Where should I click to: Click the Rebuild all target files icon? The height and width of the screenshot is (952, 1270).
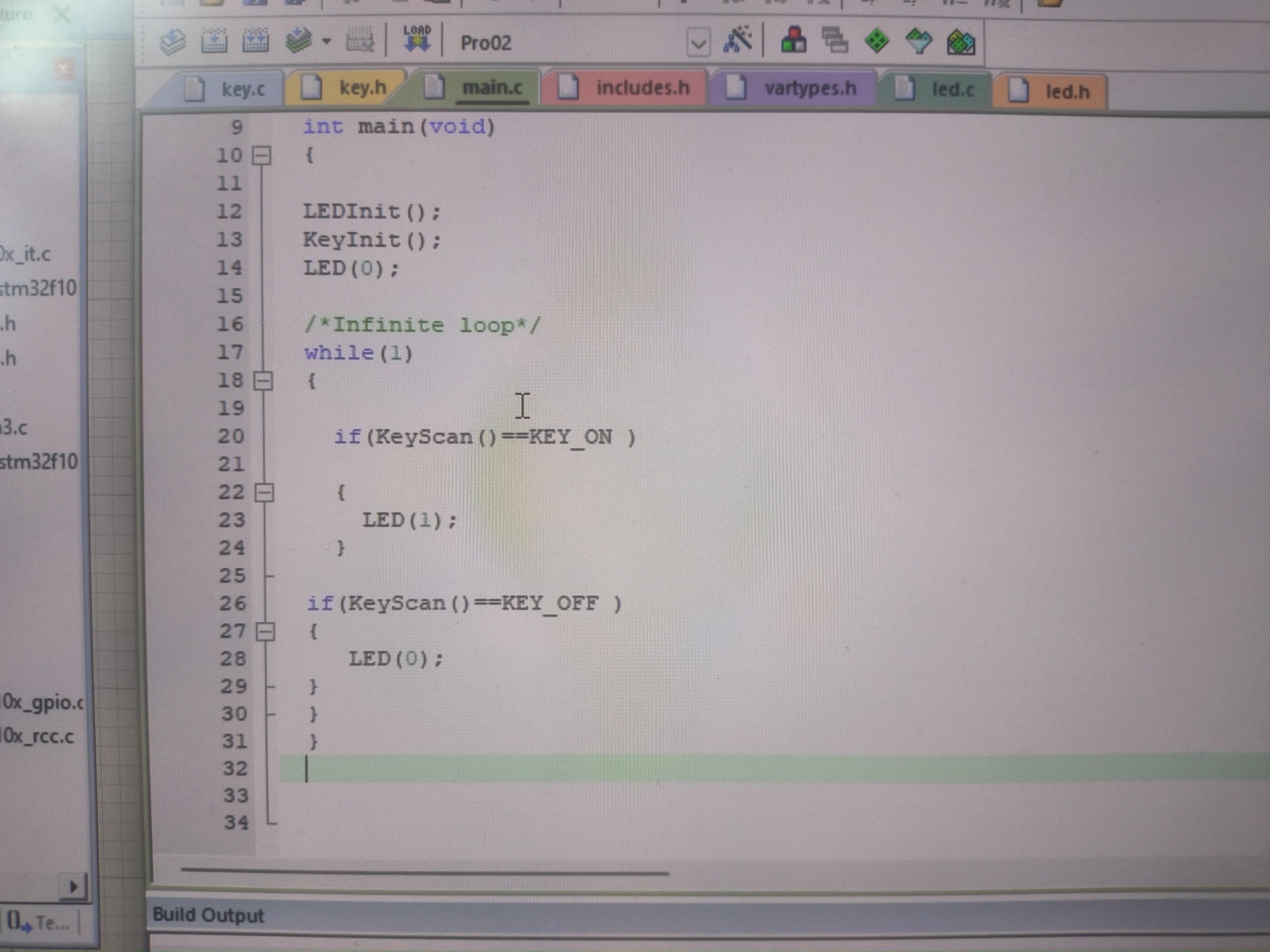(x=255, y=41)
